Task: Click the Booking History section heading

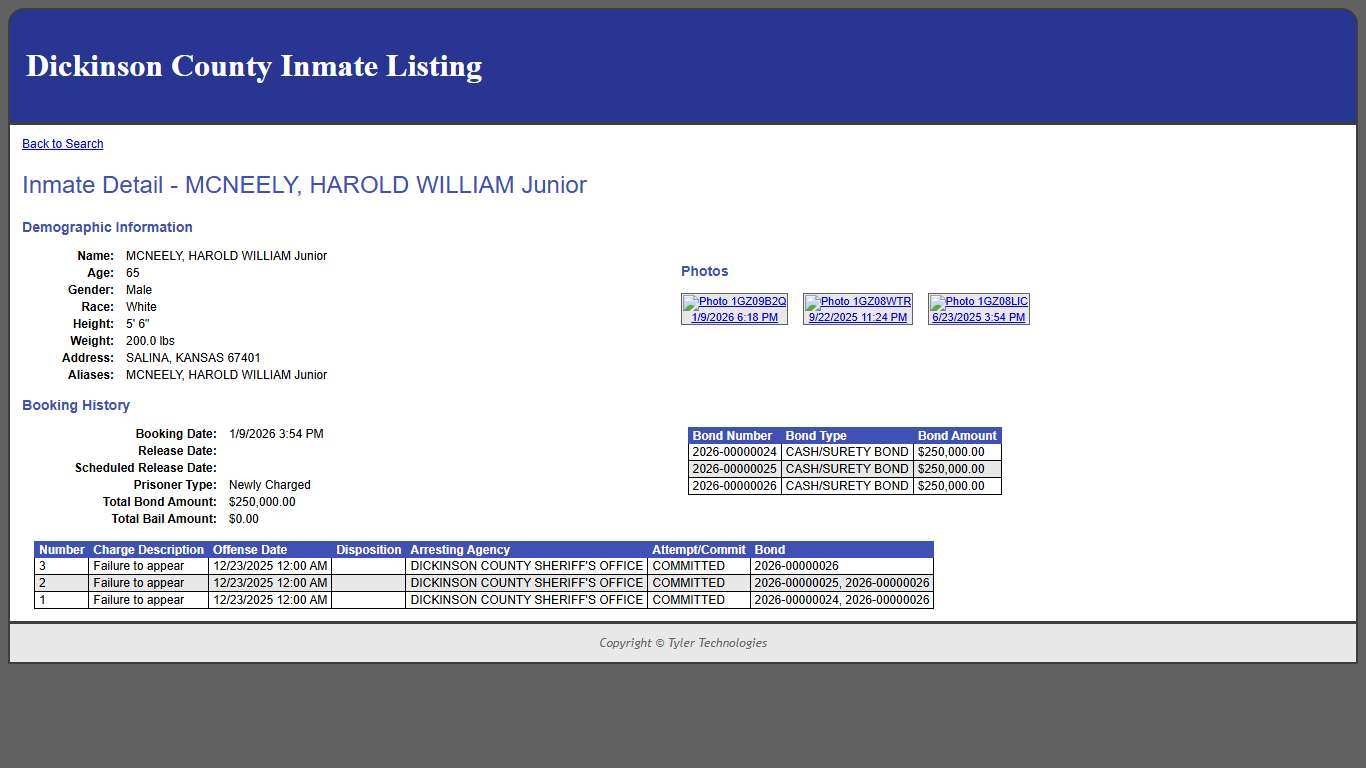Action: (75, 405)
